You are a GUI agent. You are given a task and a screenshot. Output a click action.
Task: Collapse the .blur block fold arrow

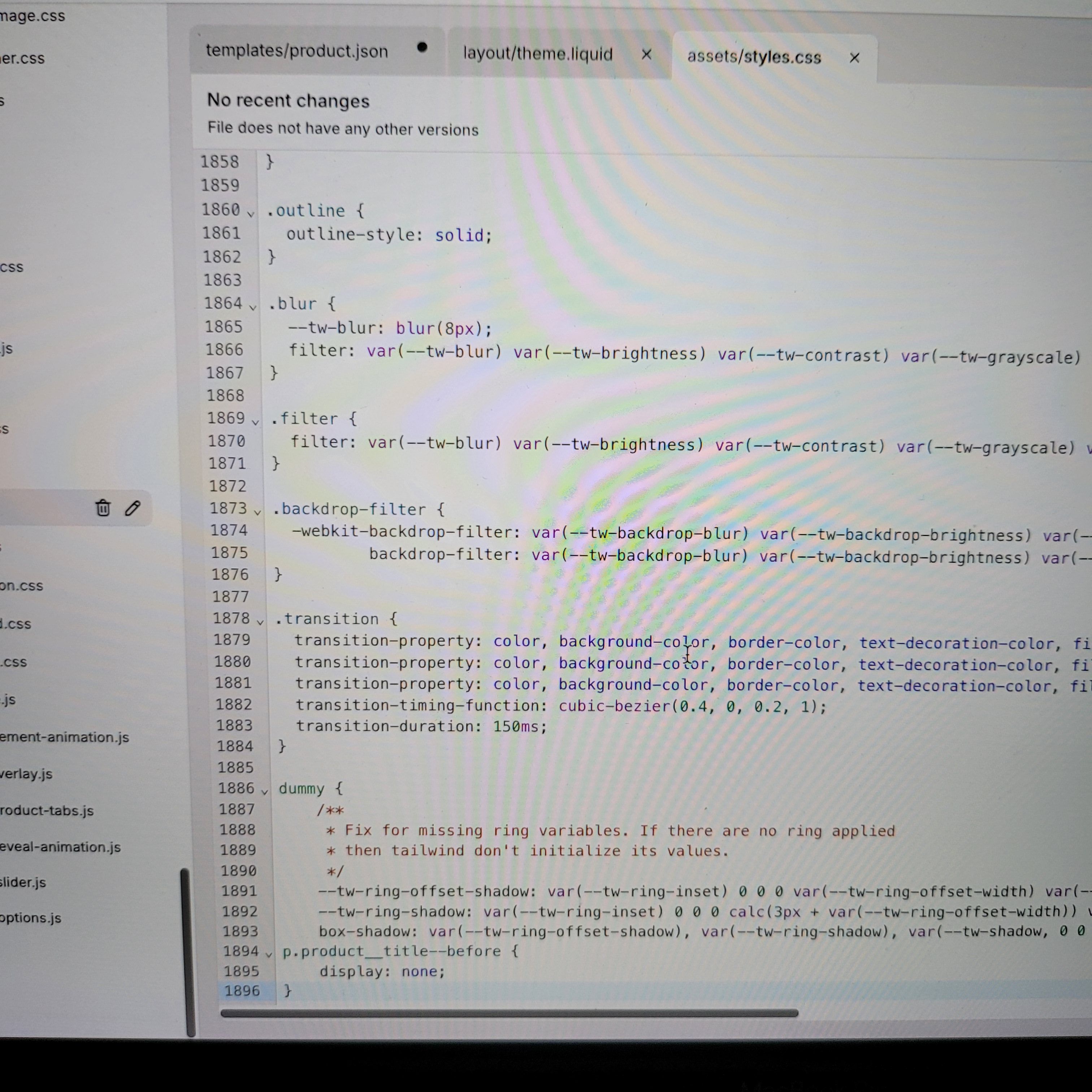[x=253, y=307]
